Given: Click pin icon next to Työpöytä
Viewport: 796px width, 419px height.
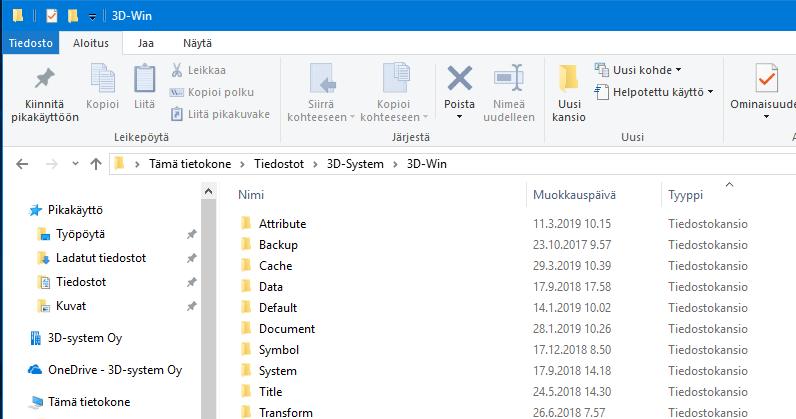Looking at the screenshot, I should coord(191,234).
